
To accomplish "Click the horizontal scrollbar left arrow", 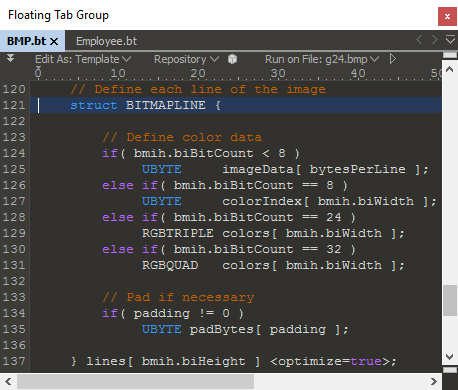I will (8, 381).
